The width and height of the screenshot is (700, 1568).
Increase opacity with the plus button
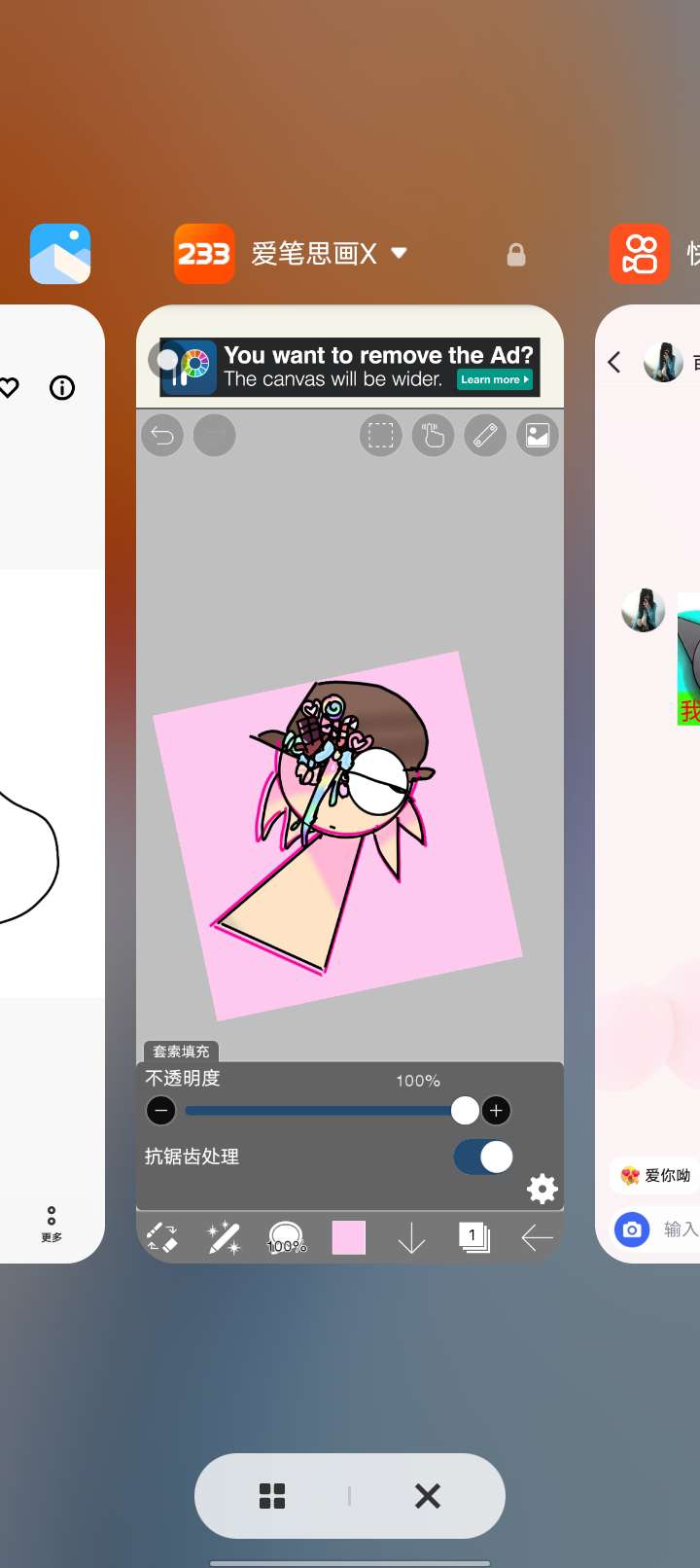pos(496,1110)
